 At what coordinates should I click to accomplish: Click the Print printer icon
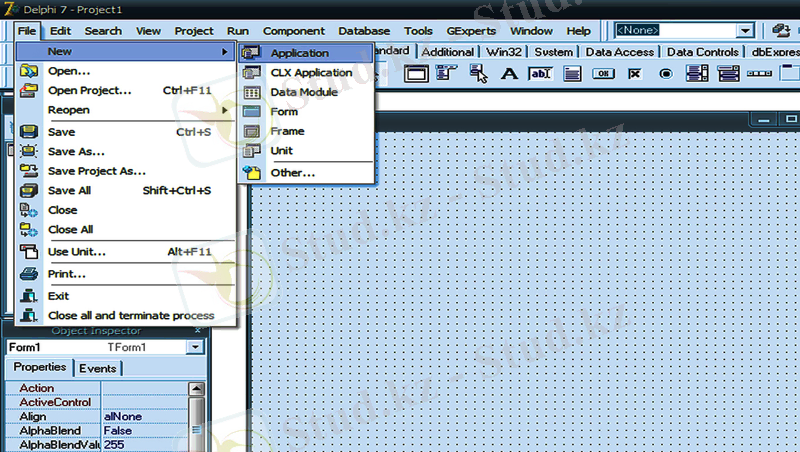pos(29,274)
